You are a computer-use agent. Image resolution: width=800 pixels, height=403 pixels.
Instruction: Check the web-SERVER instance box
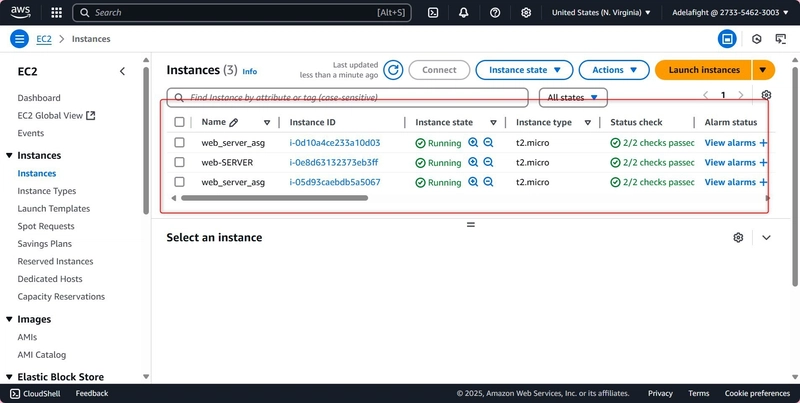(179, 162)
